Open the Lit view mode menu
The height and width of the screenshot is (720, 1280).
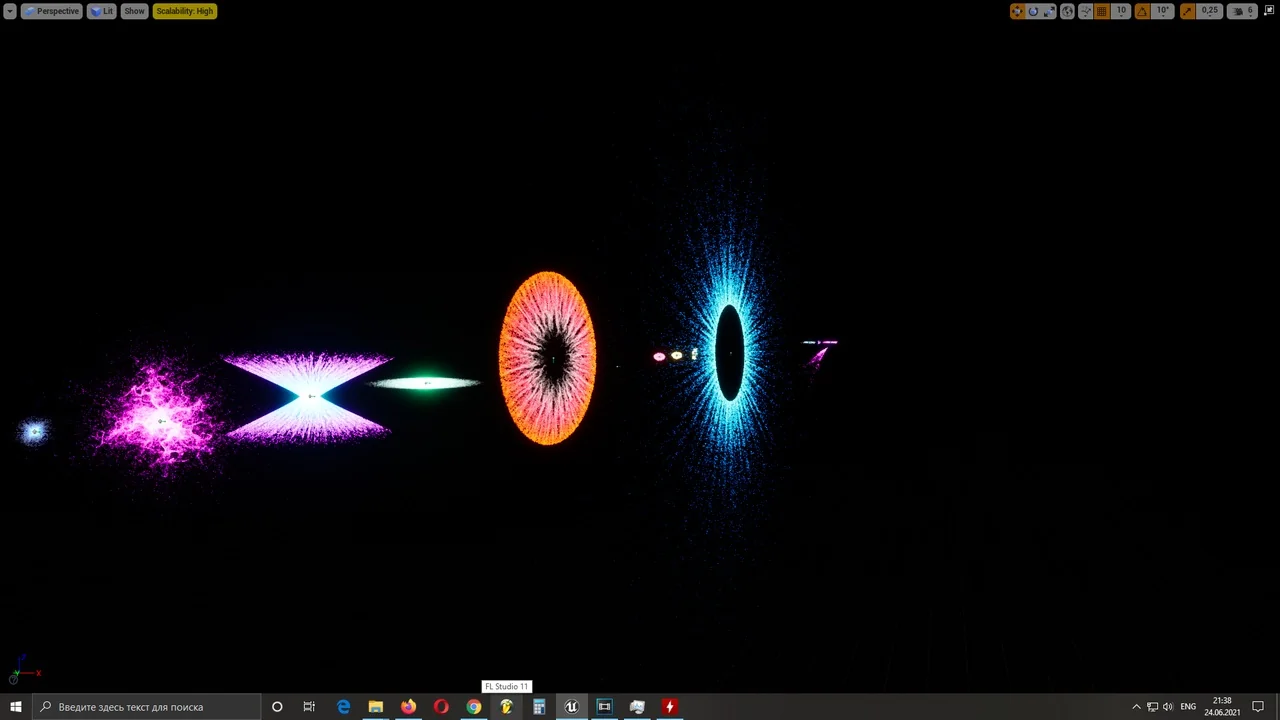(101, 11)
